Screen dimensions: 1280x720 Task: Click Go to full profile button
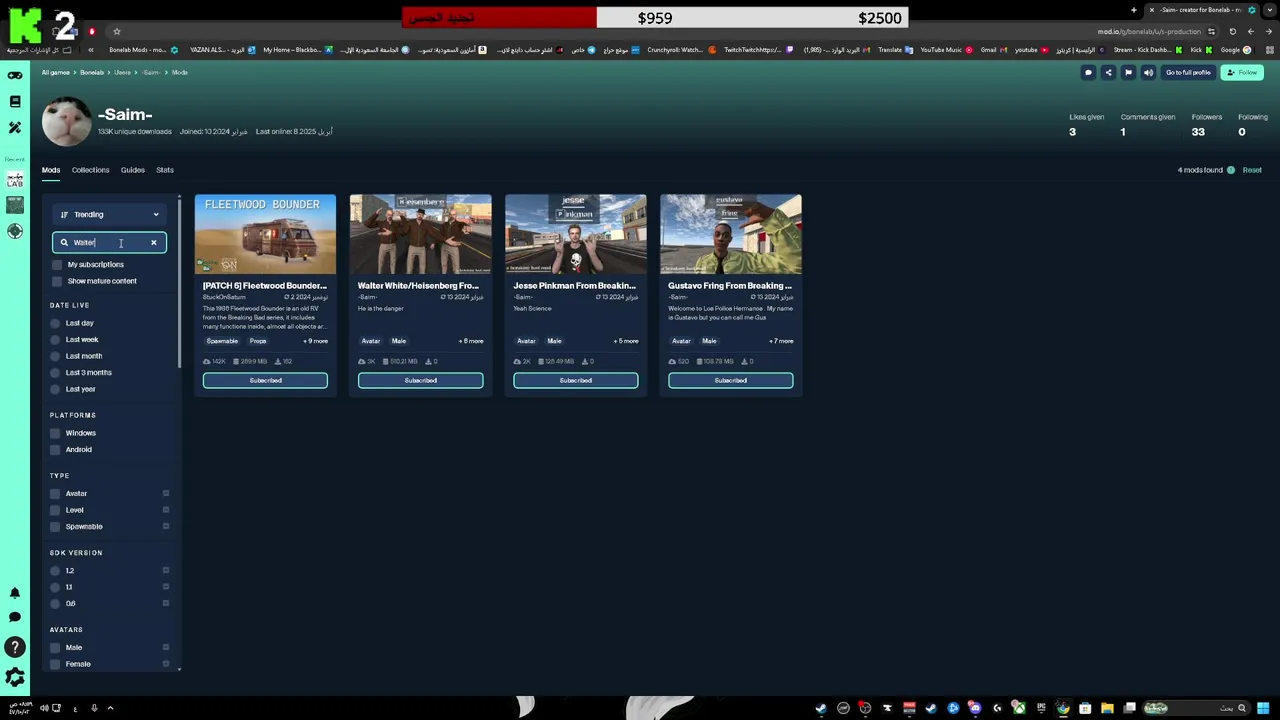pyautogui.click(x=1188, y=72)
